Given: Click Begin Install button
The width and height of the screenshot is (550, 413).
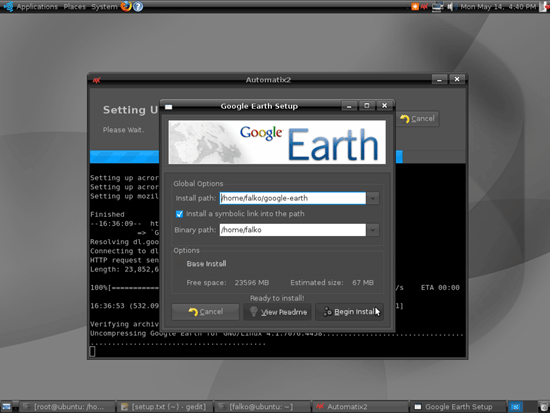Looking at the screenshot, I should point(349,312).
